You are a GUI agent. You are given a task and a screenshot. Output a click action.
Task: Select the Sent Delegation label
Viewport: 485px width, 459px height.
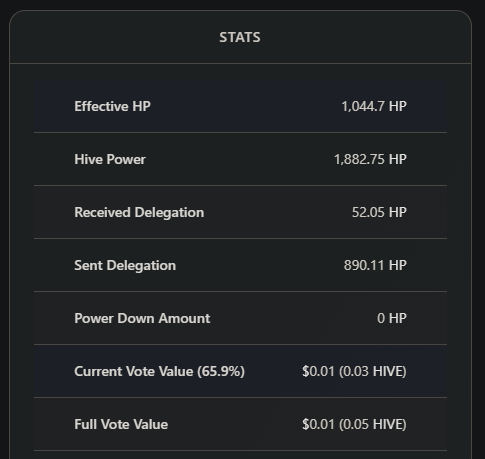pos(125,266)
